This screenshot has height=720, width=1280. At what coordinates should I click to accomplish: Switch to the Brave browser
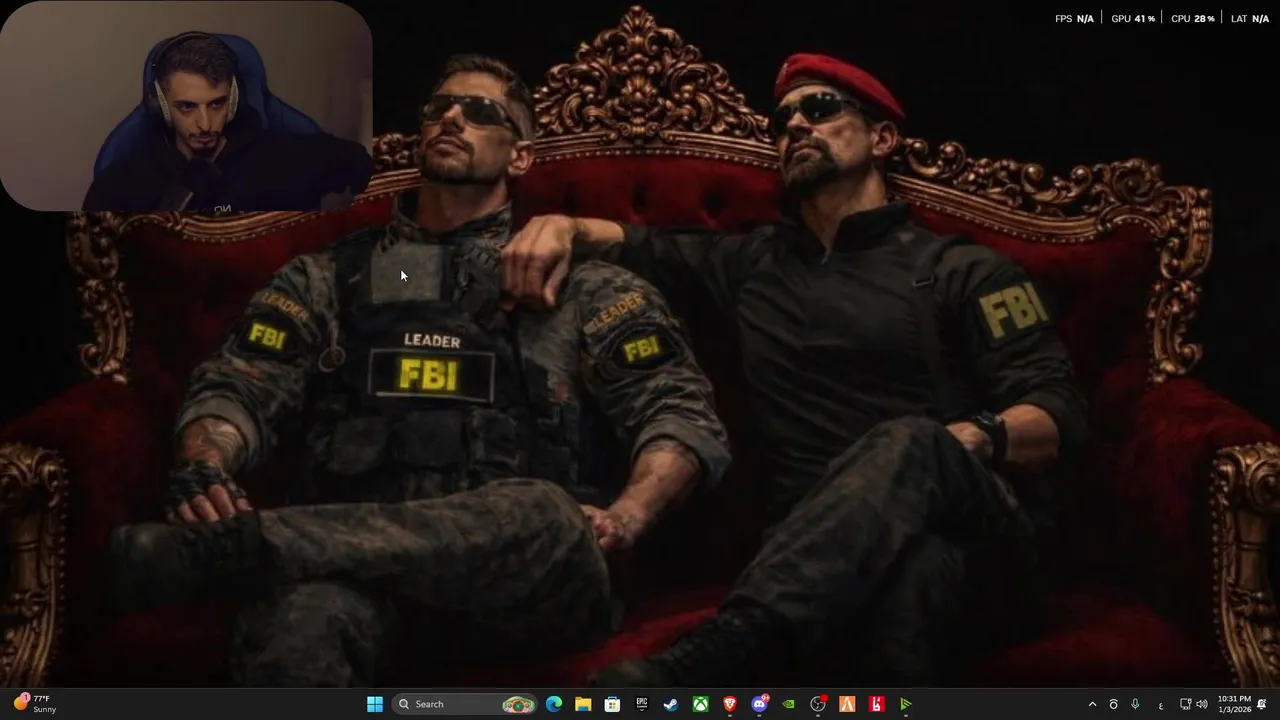click(x=730, y=704)
